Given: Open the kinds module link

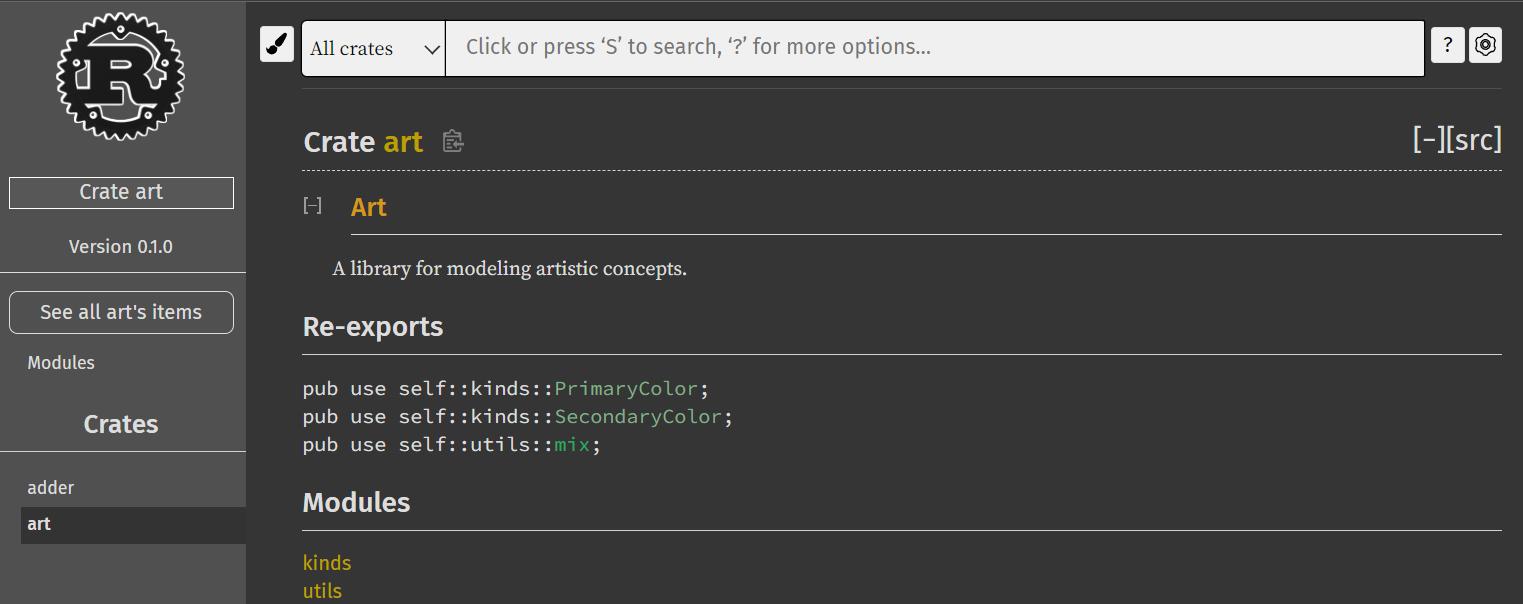Looking at the screenshot, I should (327, 563).
